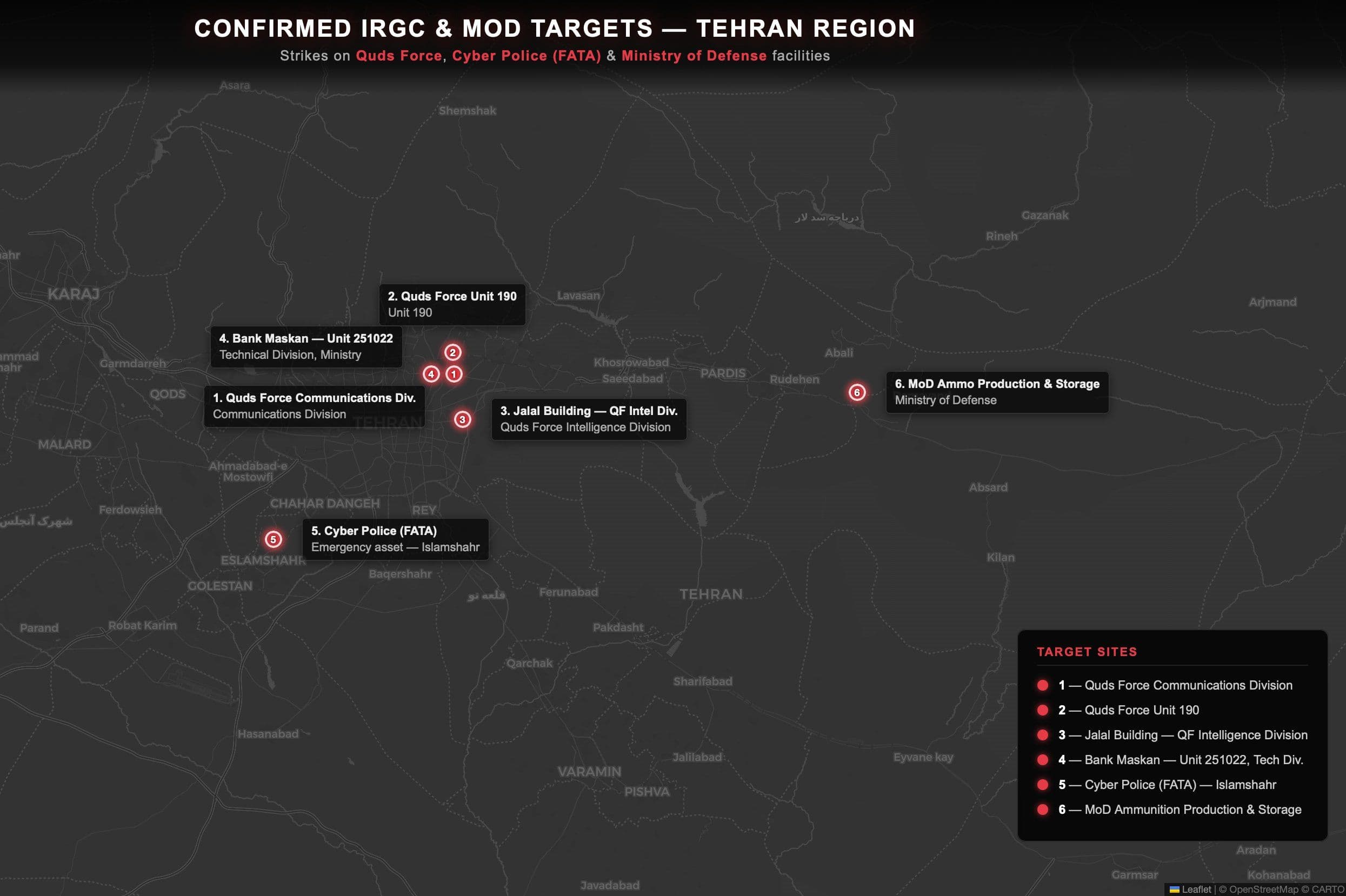The height and width of the screenshot is (896, 1346).
Task: Click the Gazanak place label
Action: [x=1045, y=216]
